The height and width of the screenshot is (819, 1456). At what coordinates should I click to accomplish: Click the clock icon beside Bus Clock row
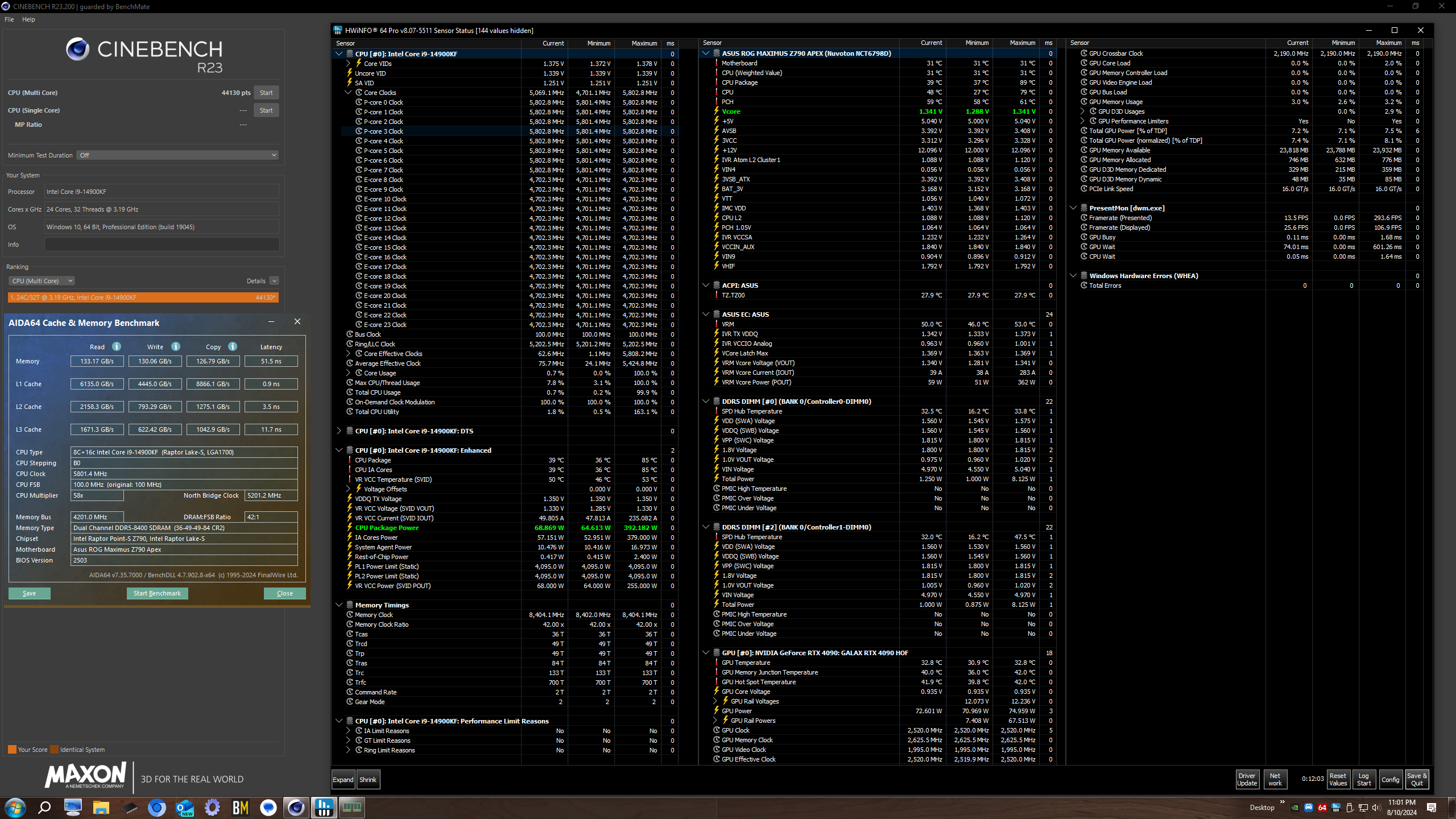tap(350, 334)
